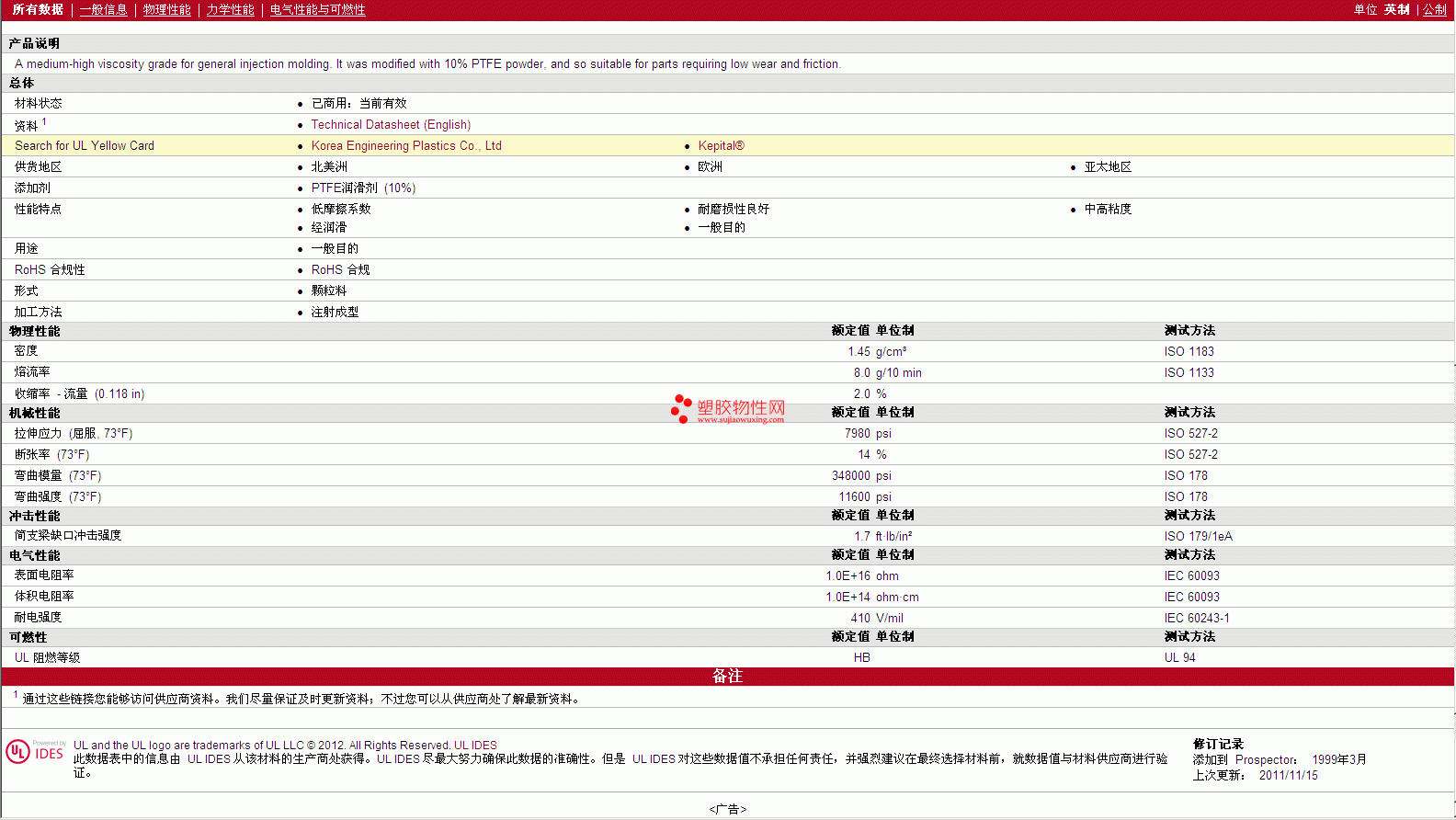The width and height of the screenshot is (1456, 820).
Task: Click the 中高粘度 feature entry
Action: click(x=1108, y=209)
